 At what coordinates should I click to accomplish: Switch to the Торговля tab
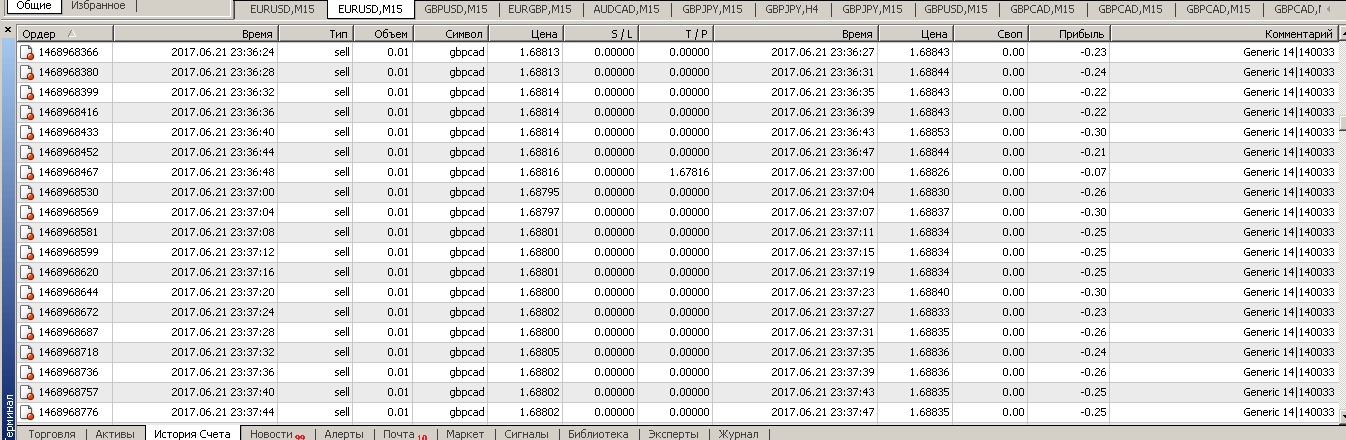pyautogui.click(x=52, y=434)
